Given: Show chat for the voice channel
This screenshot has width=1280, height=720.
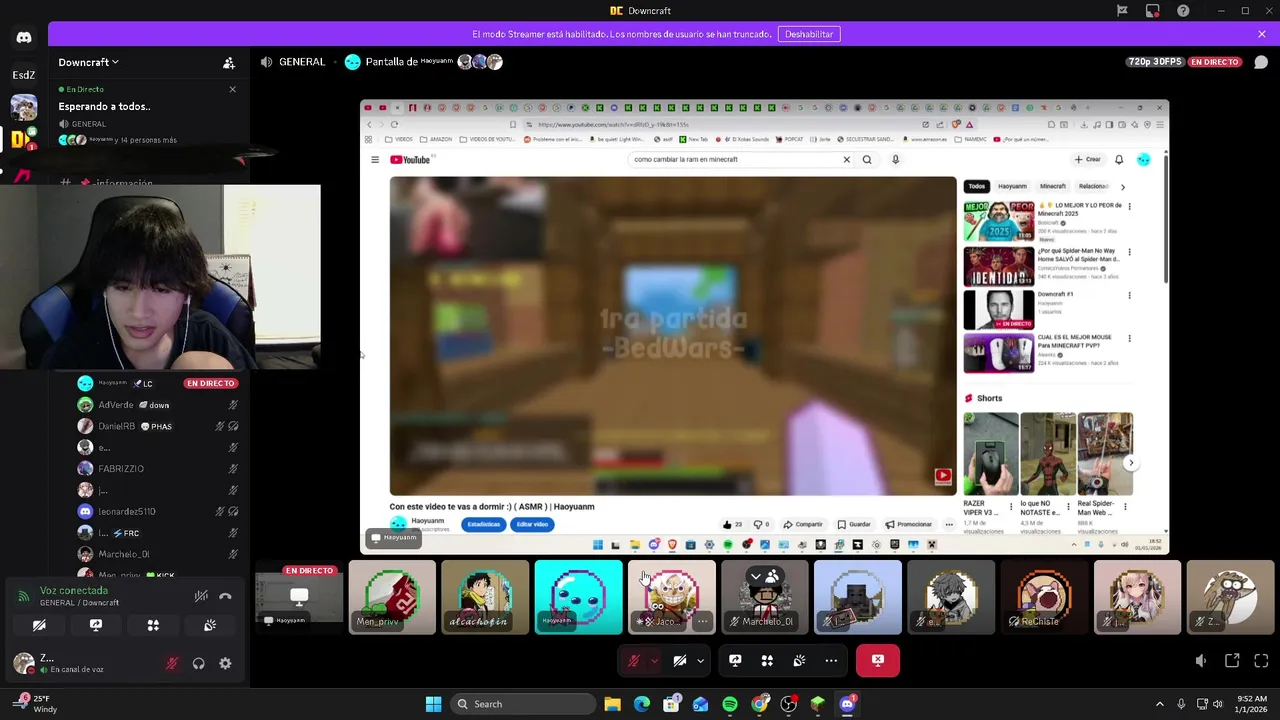Looking at the screenshot, I should point(1261,62).
